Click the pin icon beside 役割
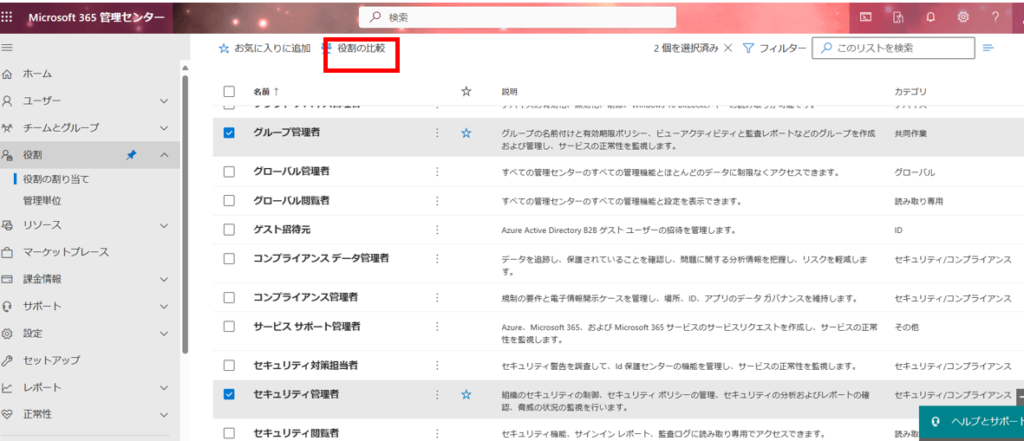 coord(131,155)
